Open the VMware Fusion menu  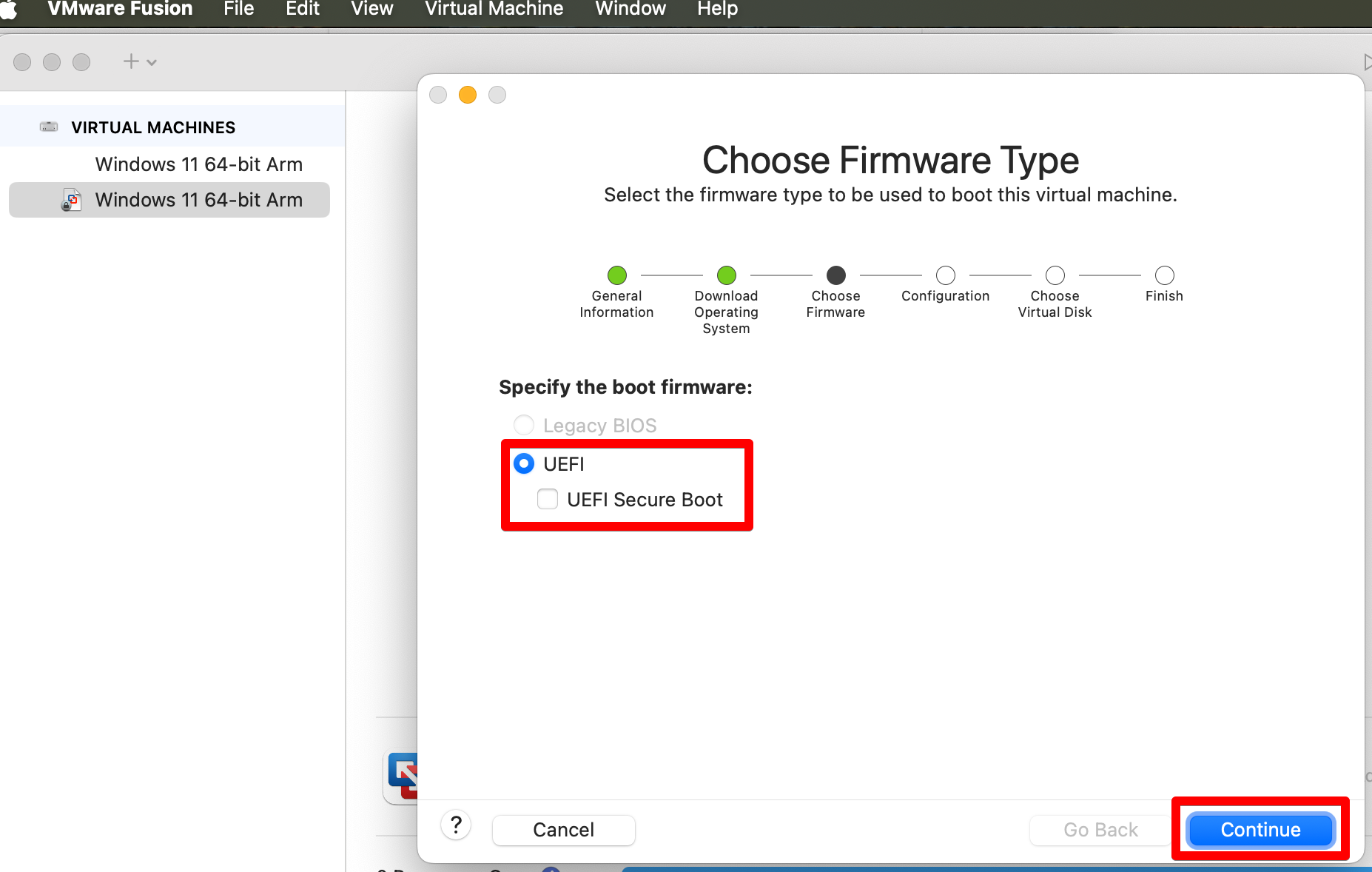pos(120,9)
